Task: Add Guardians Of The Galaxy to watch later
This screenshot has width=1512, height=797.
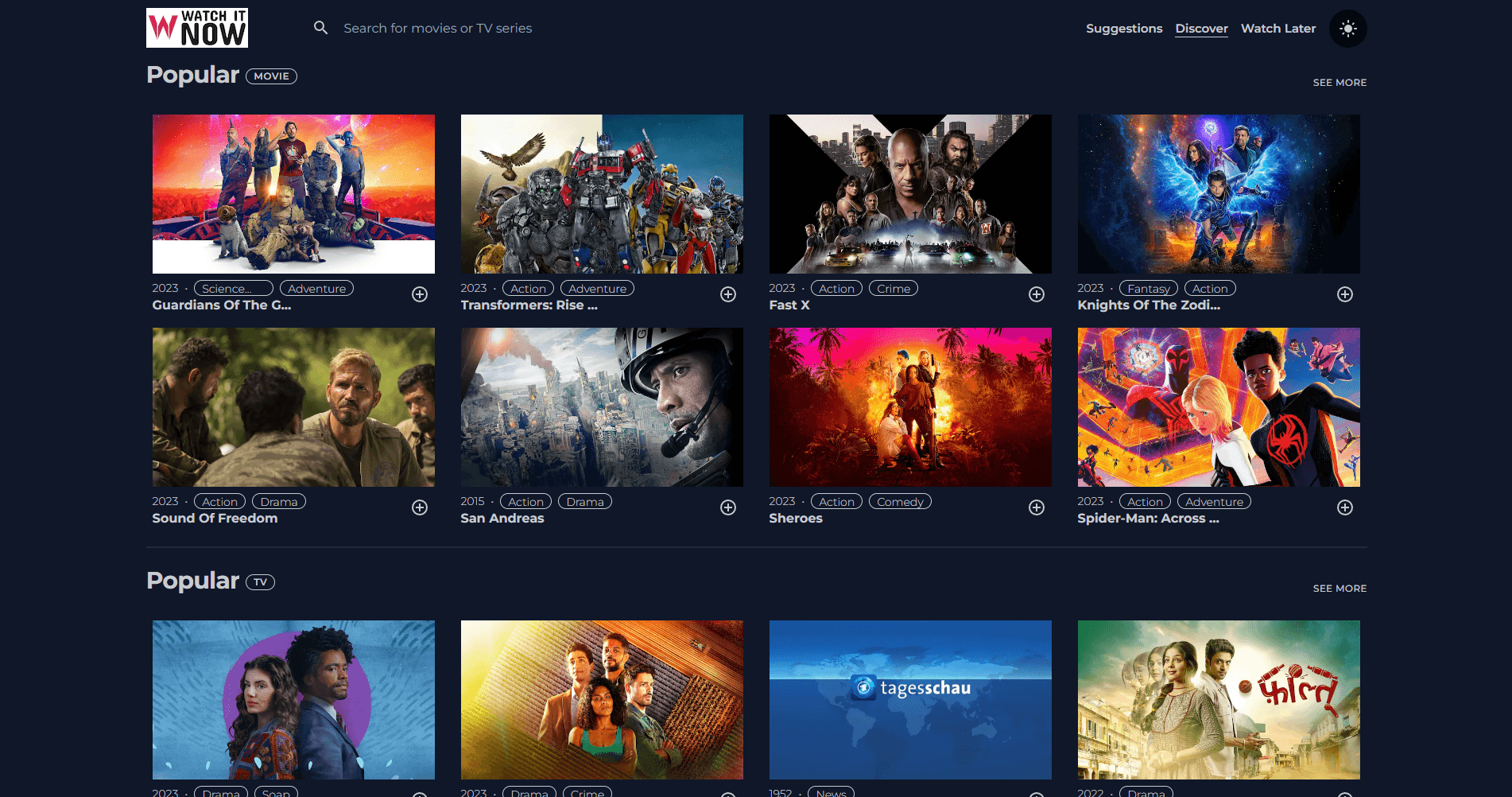Action: [x=420, y=294]
